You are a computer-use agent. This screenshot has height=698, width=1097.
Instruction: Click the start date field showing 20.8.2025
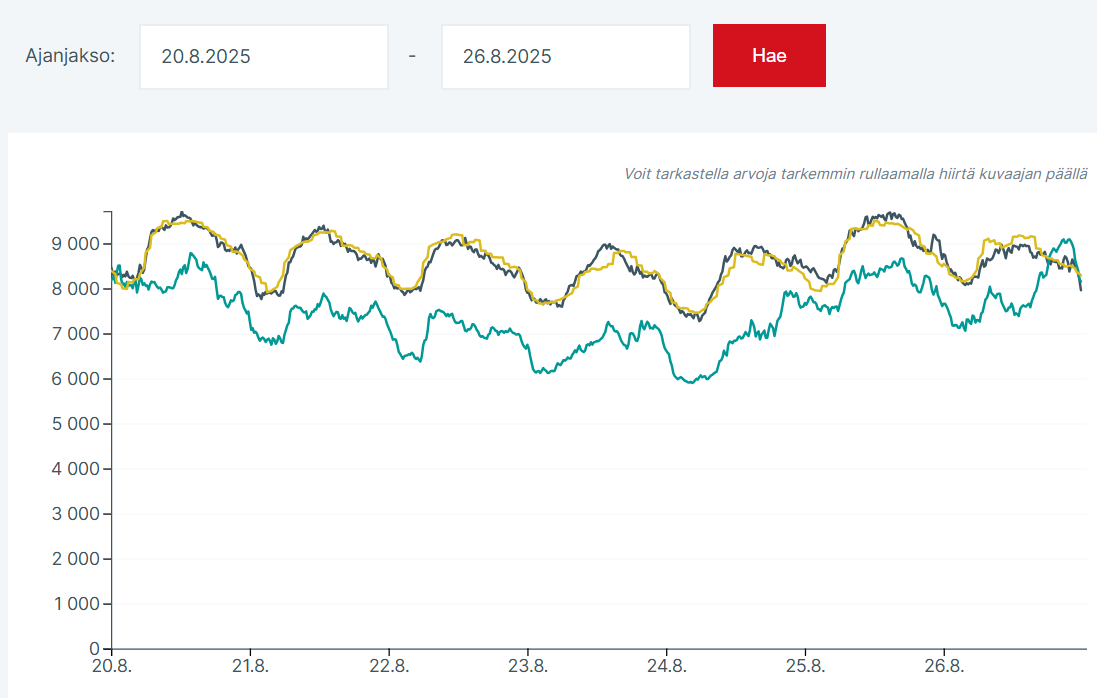coord(263,57)
